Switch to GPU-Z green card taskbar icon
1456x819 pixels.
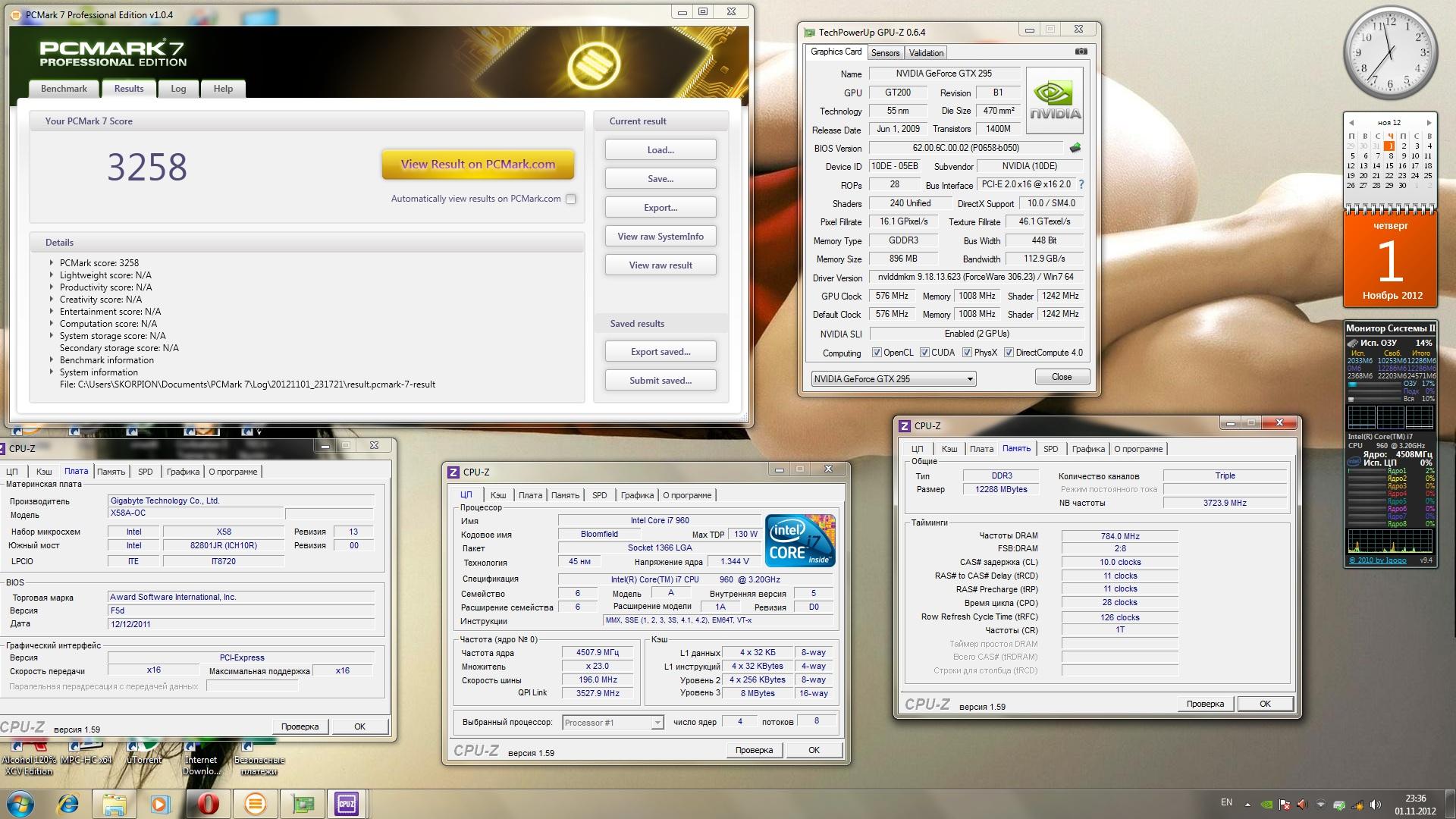(x=302, y=804)
